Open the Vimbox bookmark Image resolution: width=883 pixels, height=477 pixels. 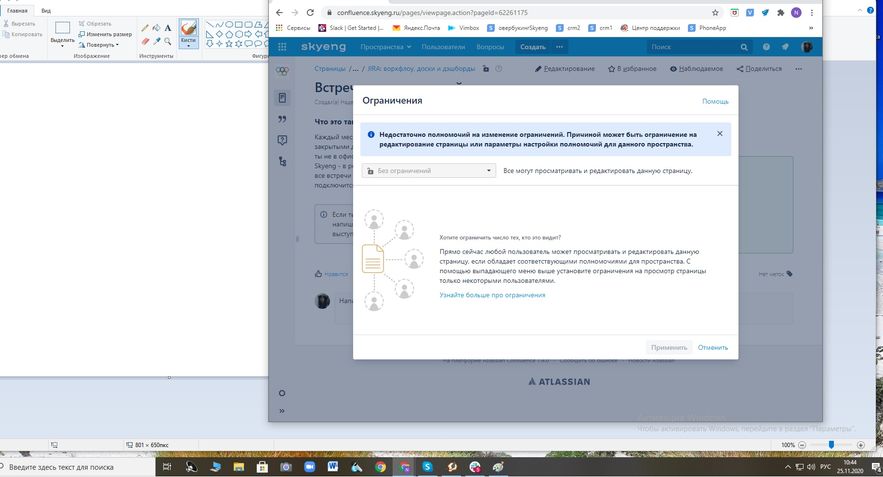(x=463, y=28)
